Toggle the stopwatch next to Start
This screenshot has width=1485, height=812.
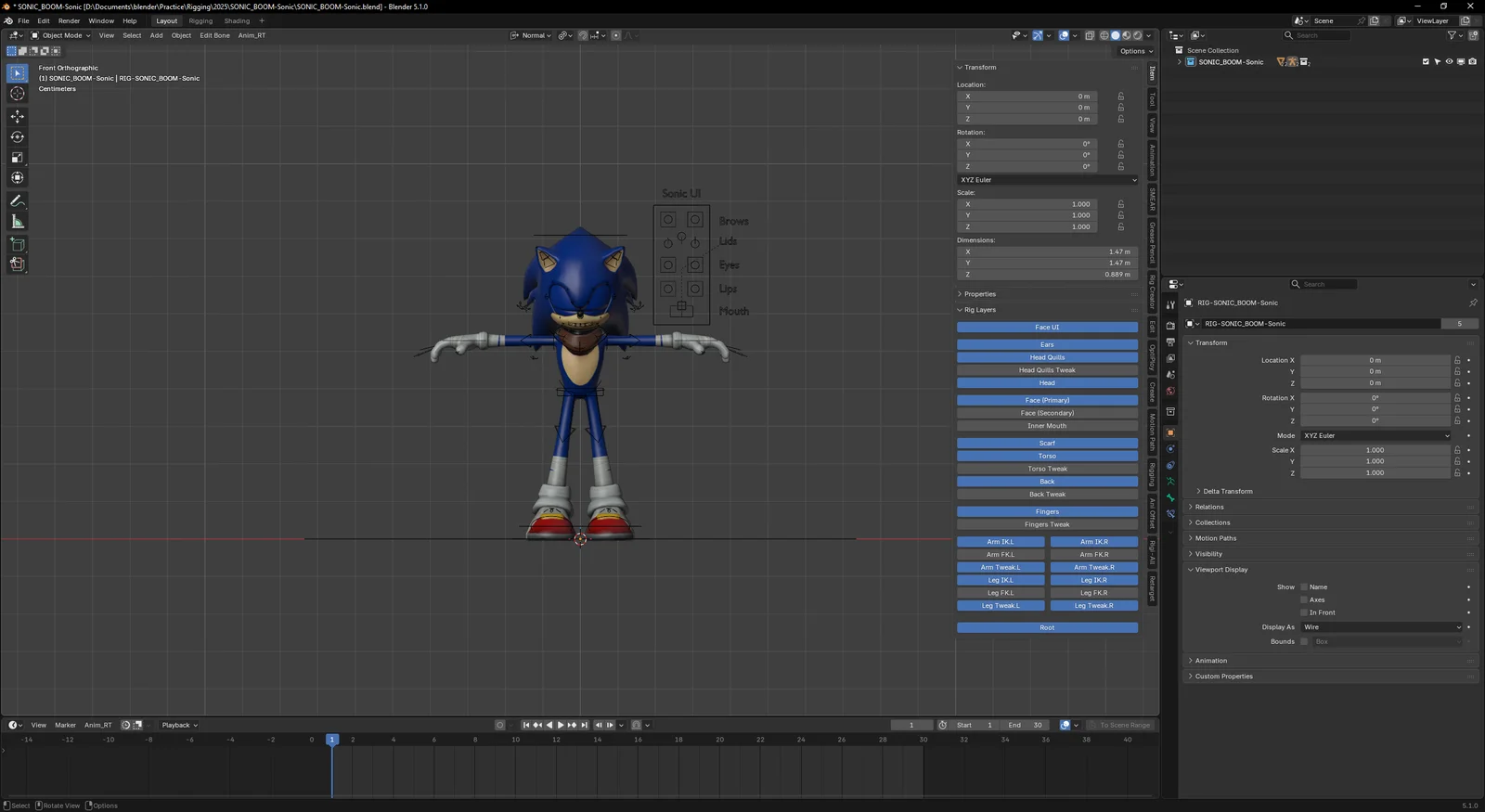pyautogui.click(x=943, y=725)
